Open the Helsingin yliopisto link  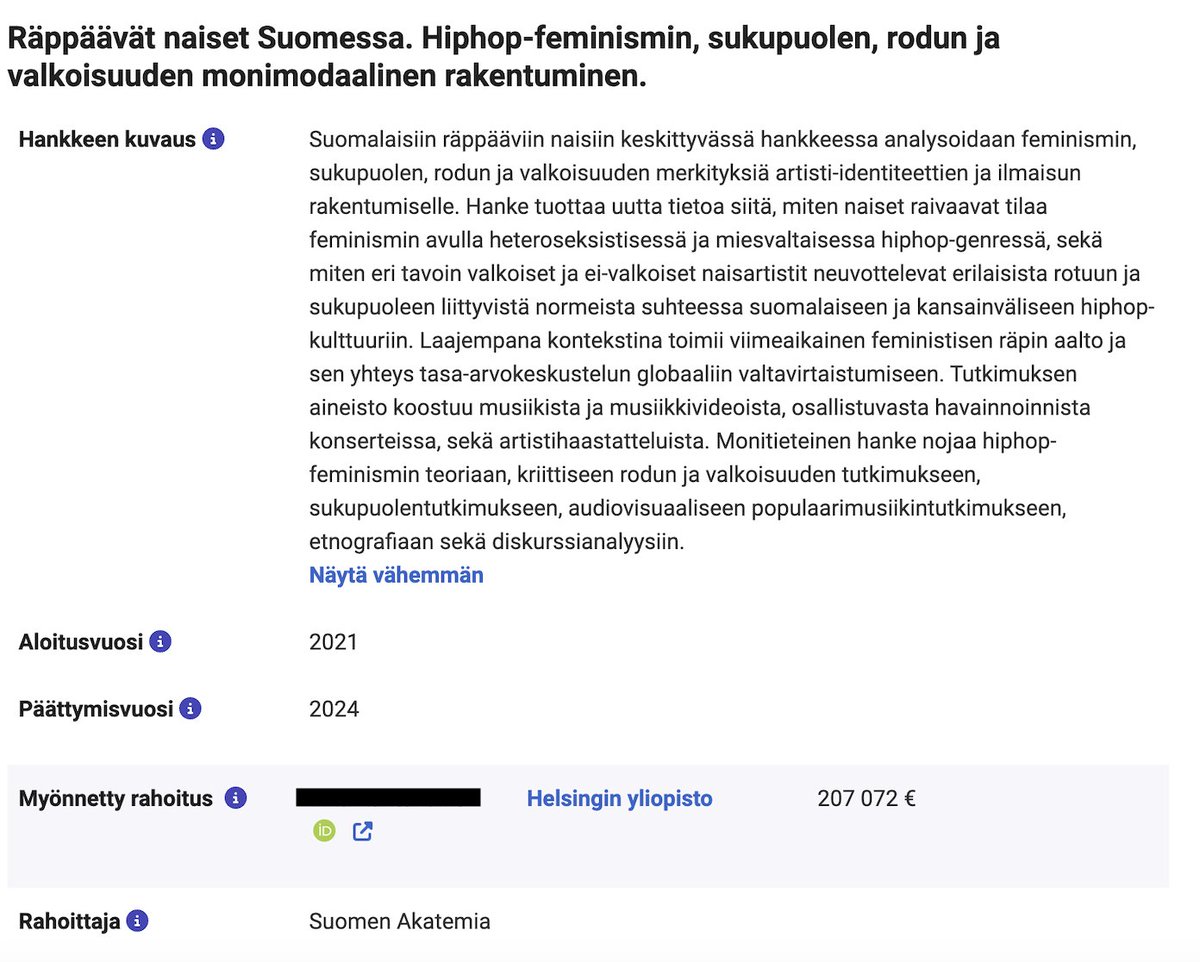620,798
